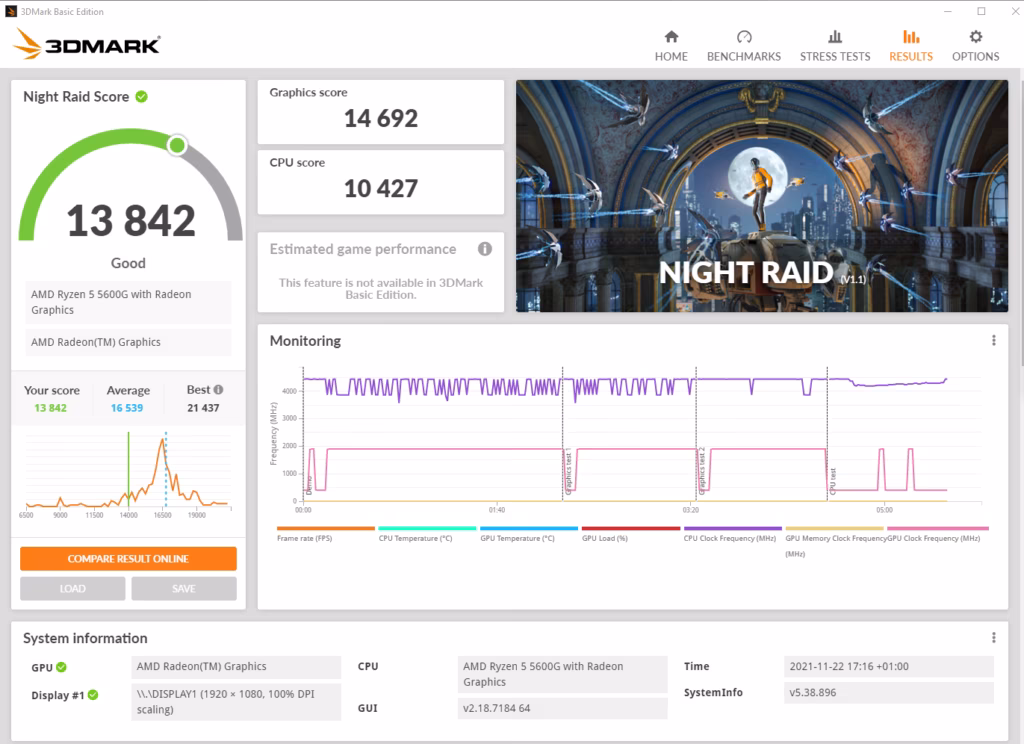Click the score gauge slider knob
1024x744 pixels.
[177, 145]
